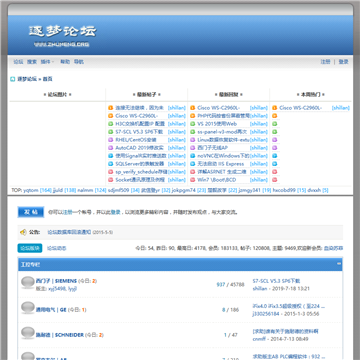
Task: Open the Win7 \Boot\BCD reply link
Action: coord(217,180)
